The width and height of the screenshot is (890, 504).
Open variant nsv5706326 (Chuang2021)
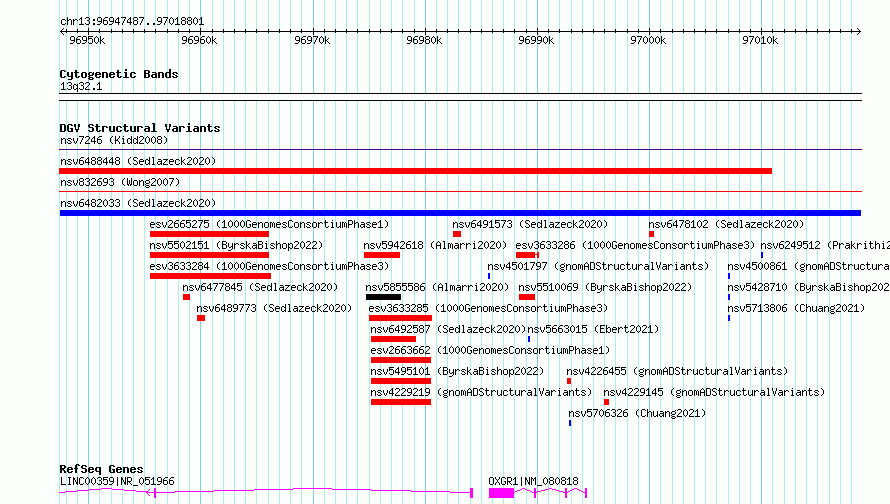click(637, 413)
